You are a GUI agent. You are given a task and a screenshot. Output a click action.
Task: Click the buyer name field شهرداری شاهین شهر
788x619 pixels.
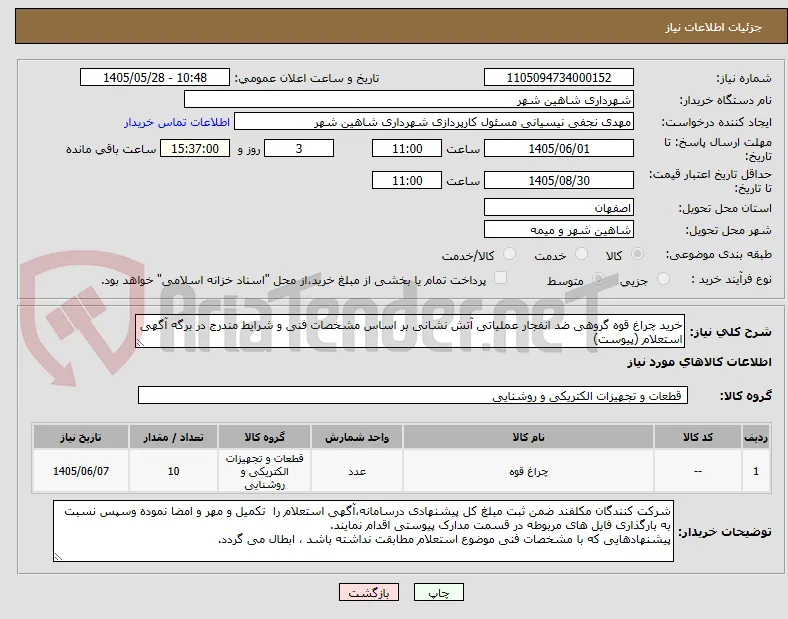[x=409, y=99]
